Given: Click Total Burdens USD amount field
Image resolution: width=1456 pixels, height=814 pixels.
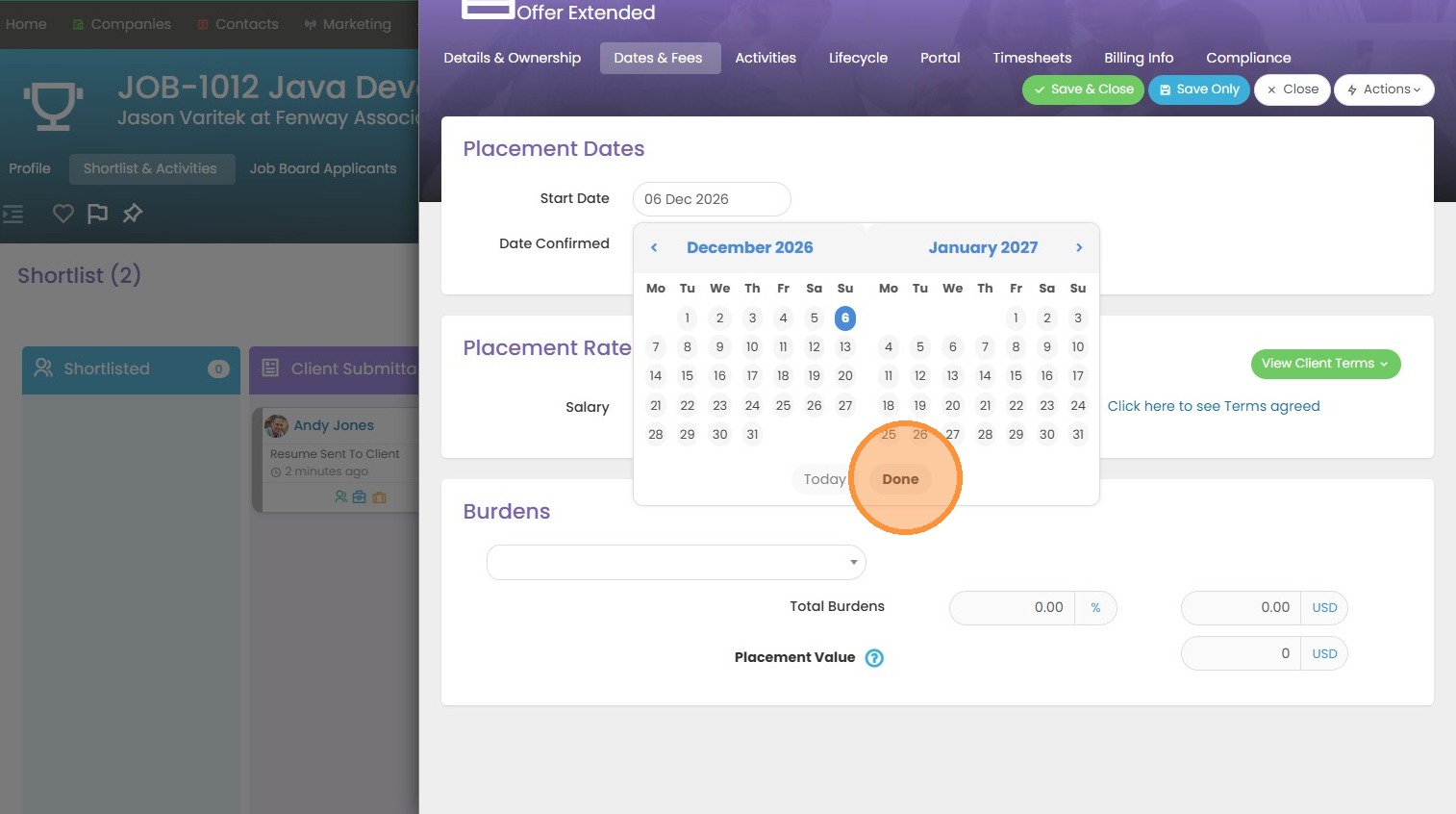Looking at the screenshot, I should [x=1241, y=608].
